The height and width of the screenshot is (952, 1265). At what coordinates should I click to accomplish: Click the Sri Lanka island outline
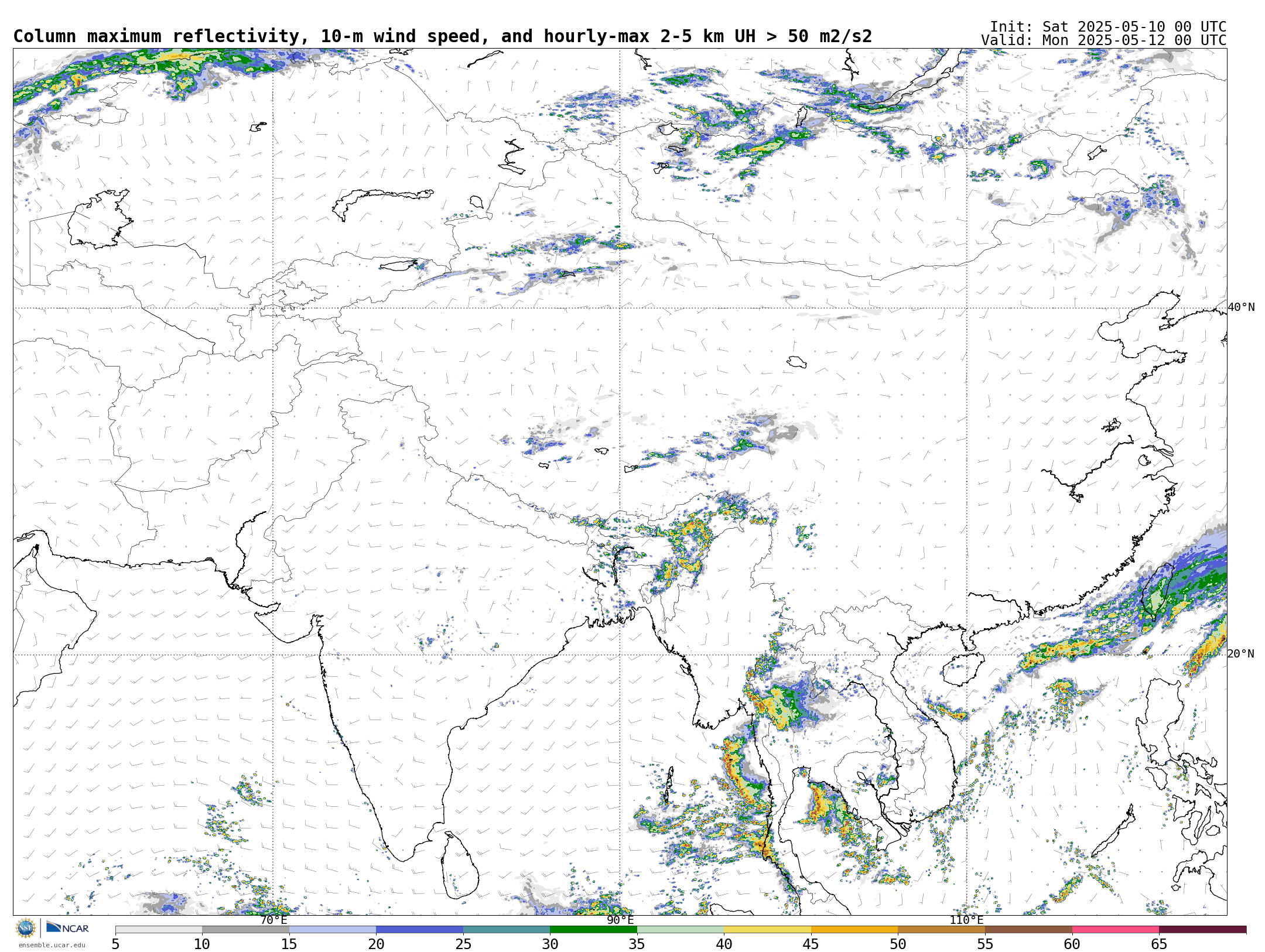[x=459, y=865]
